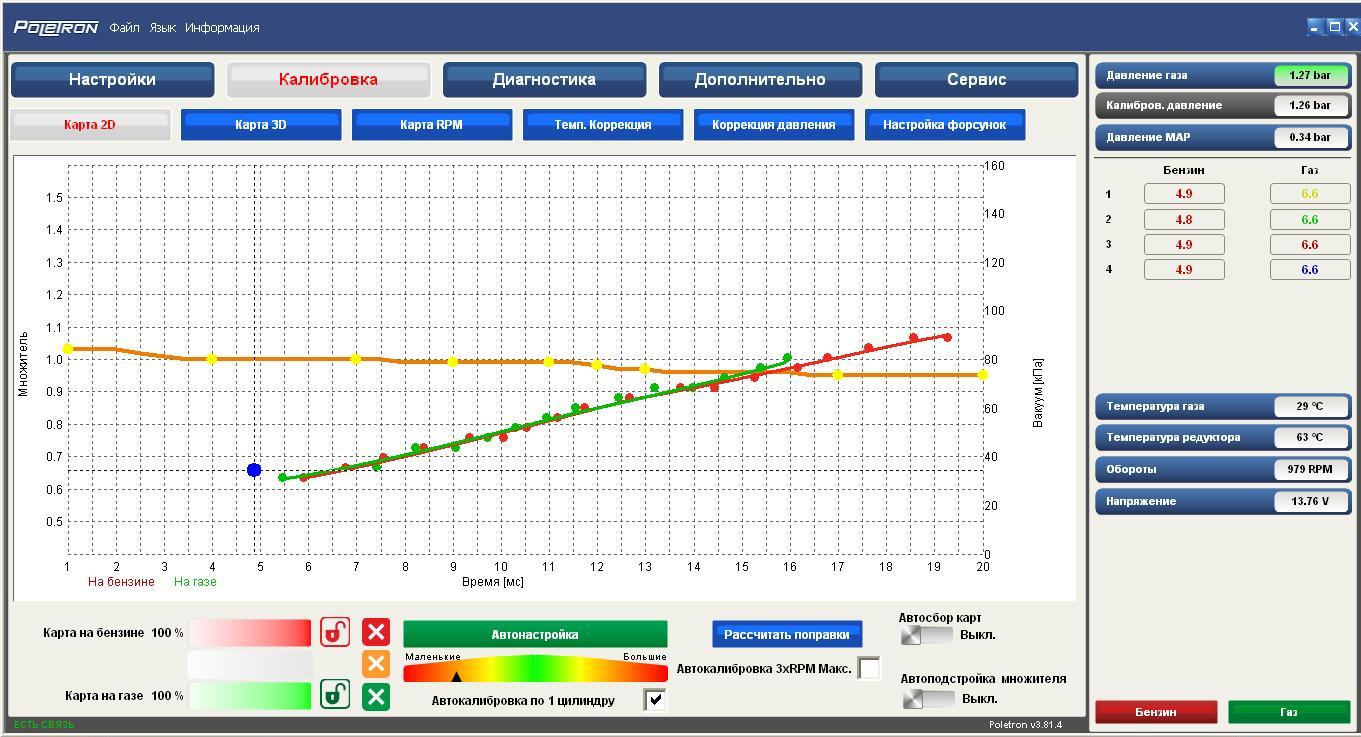Switch fuel to Бензин
Screen dimensions: 1361x737
tap(1155, 712)
